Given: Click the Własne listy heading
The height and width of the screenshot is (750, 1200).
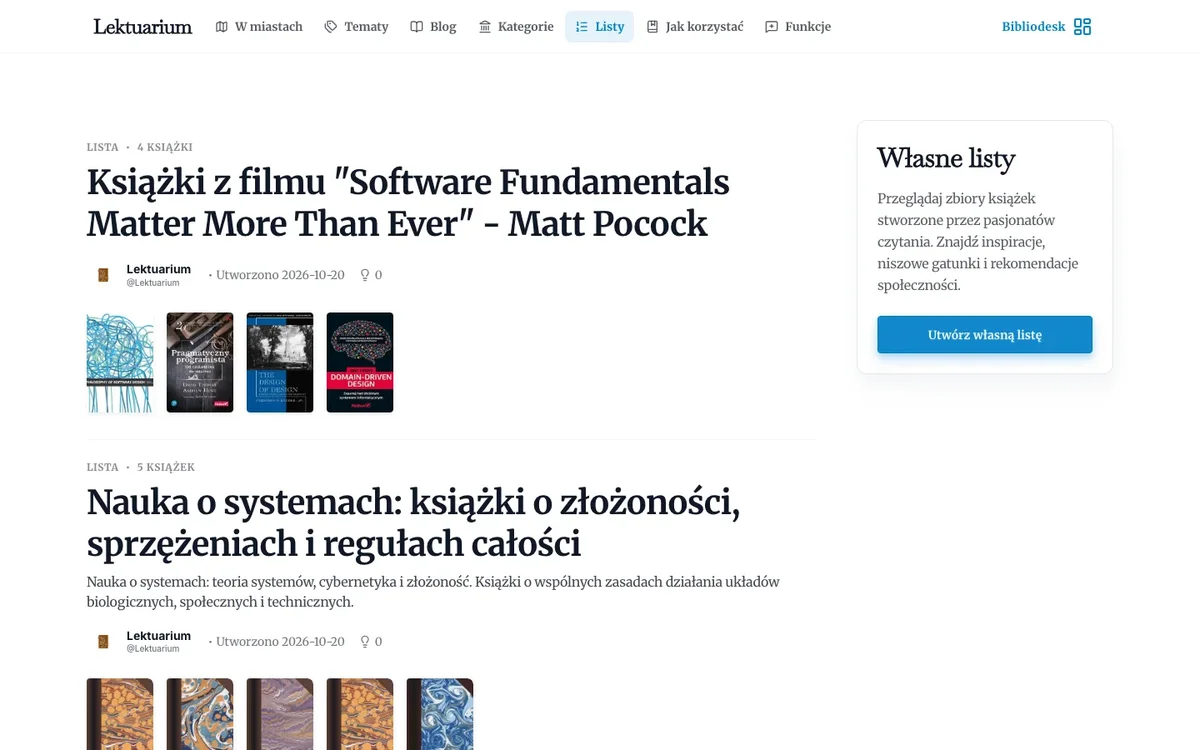Looking at the screenshot, I should tap(946, 159).
